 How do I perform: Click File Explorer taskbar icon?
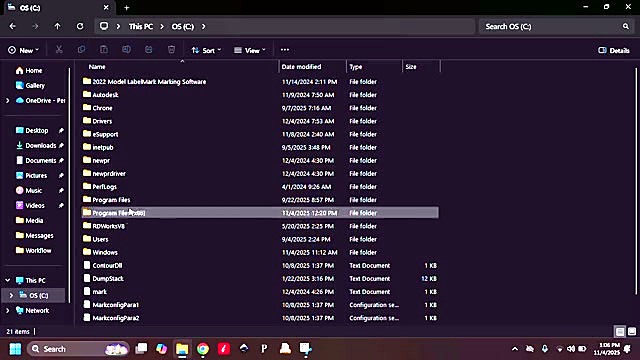(x=182, y=349)
